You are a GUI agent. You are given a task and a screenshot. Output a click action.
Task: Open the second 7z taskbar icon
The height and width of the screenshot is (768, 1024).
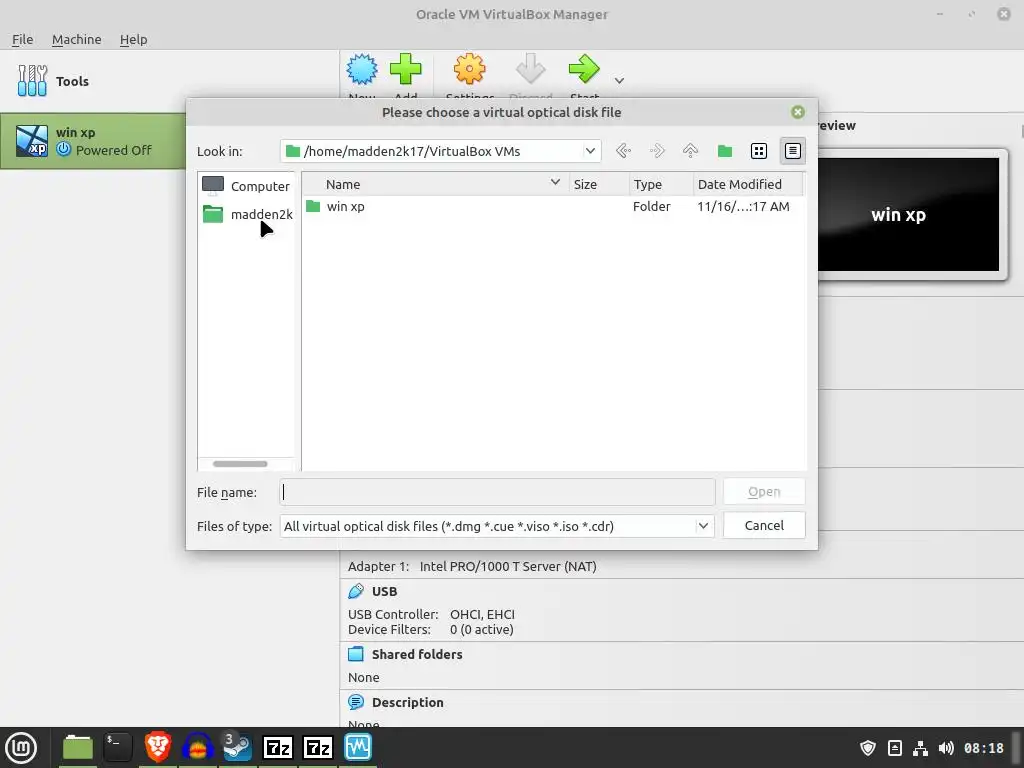318,747
